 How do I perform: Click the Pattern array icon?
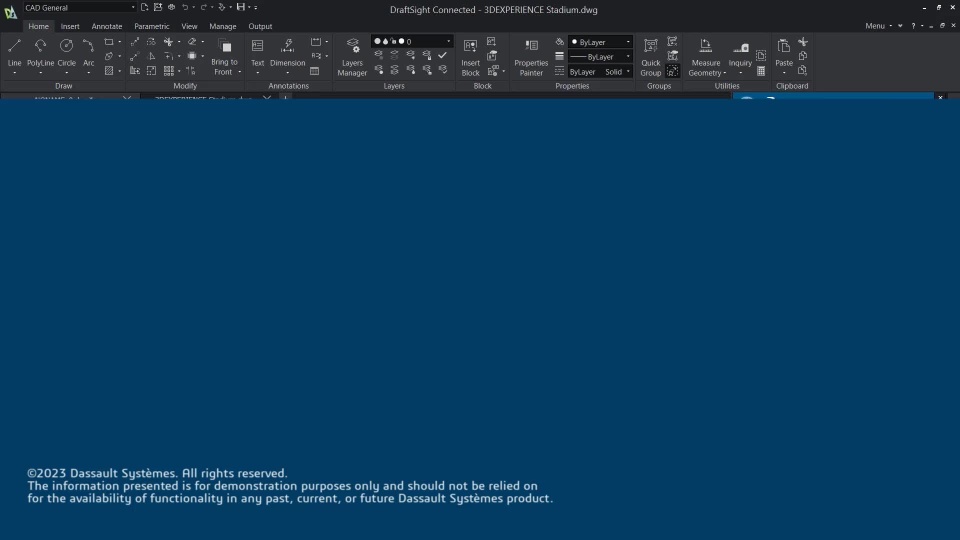click(x=168, y=71)
